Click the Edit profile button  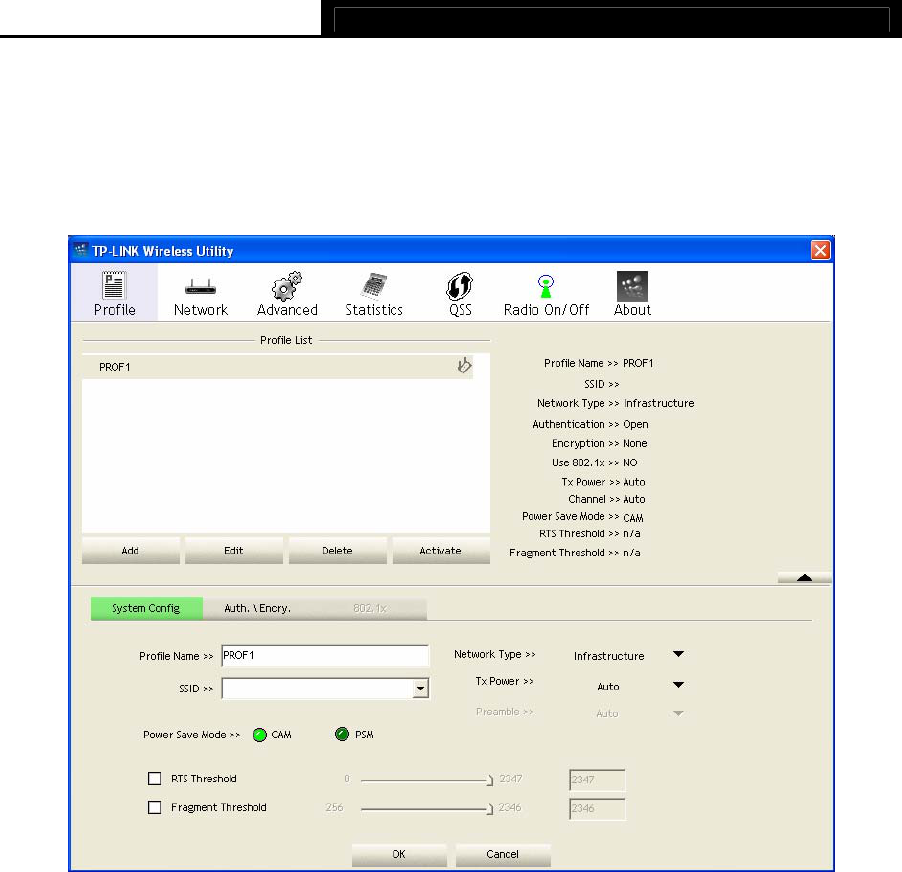(234, 550)
